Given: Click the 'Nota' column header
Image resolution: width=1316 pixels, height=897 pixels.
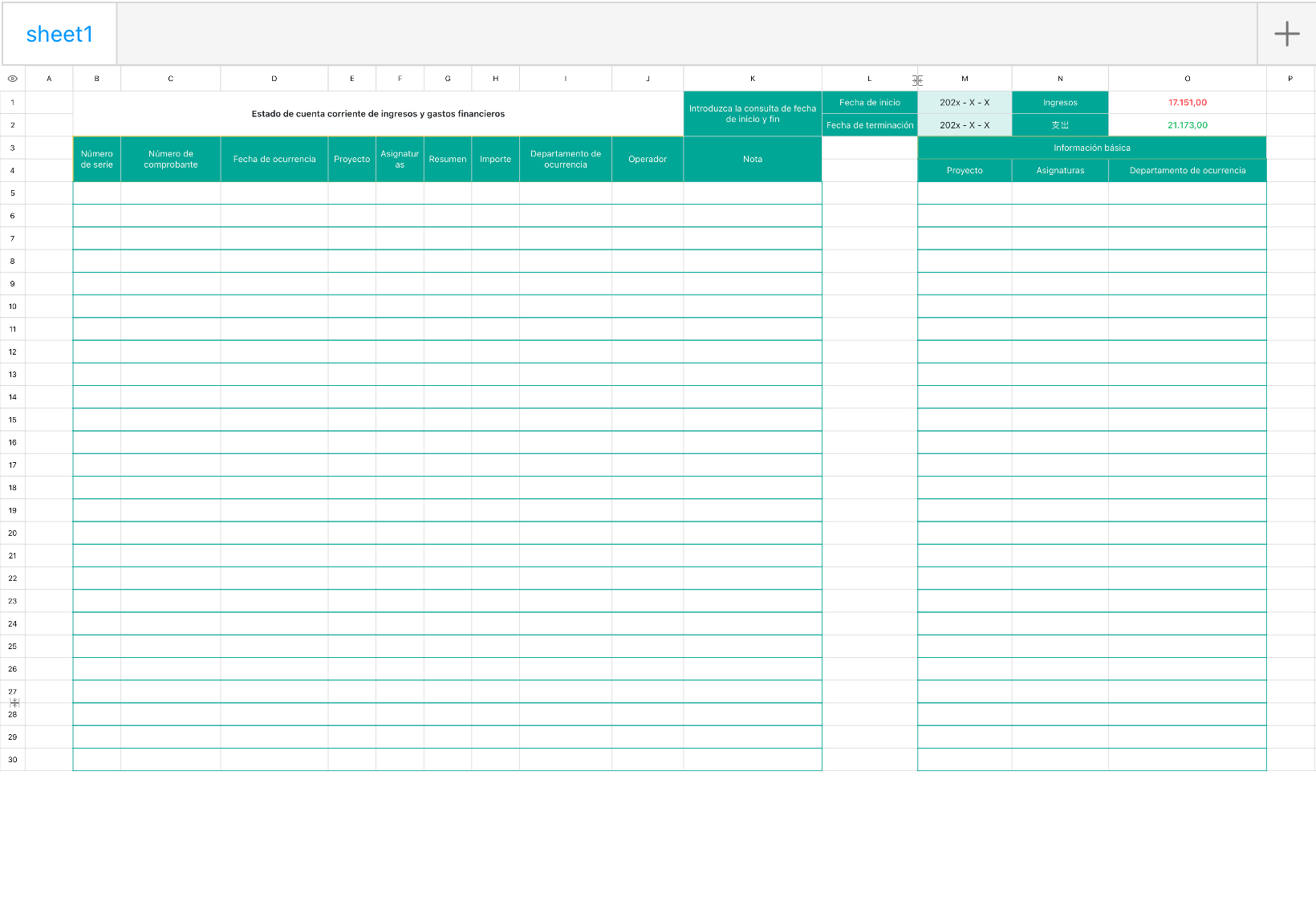Looking at the screenshot, I should point(753,159).
